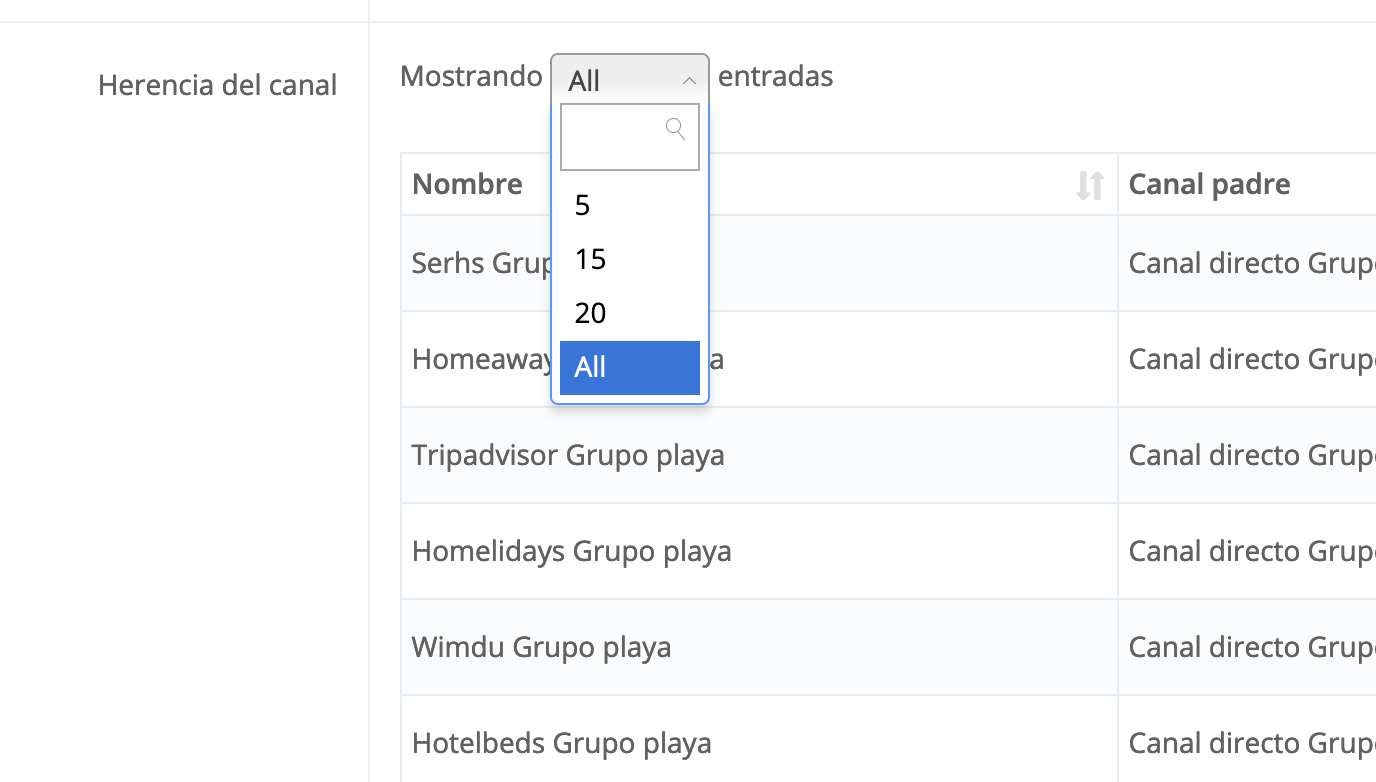Click Canal padre cell in Wimdu row
This screenshot has height=782, width=1376.
[1247, 647]
